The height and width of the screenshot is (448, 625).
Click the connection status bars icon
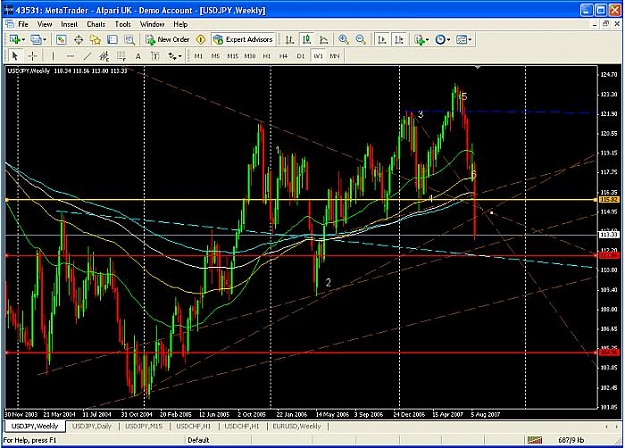point(535,440)
